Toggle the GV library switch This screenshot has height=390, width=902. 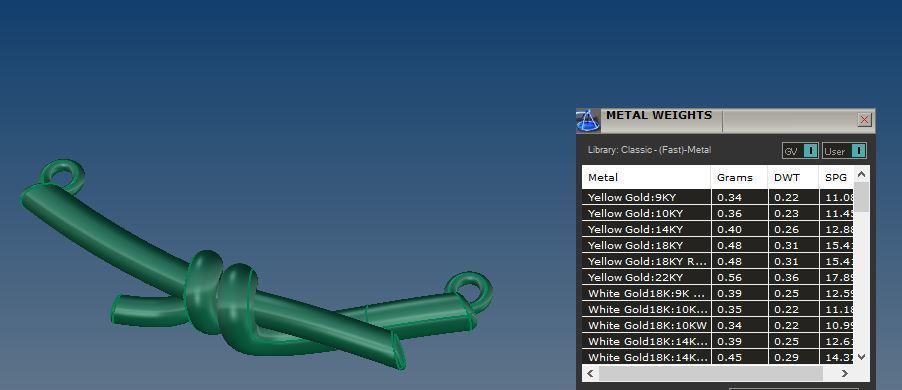tap(800, 151)
